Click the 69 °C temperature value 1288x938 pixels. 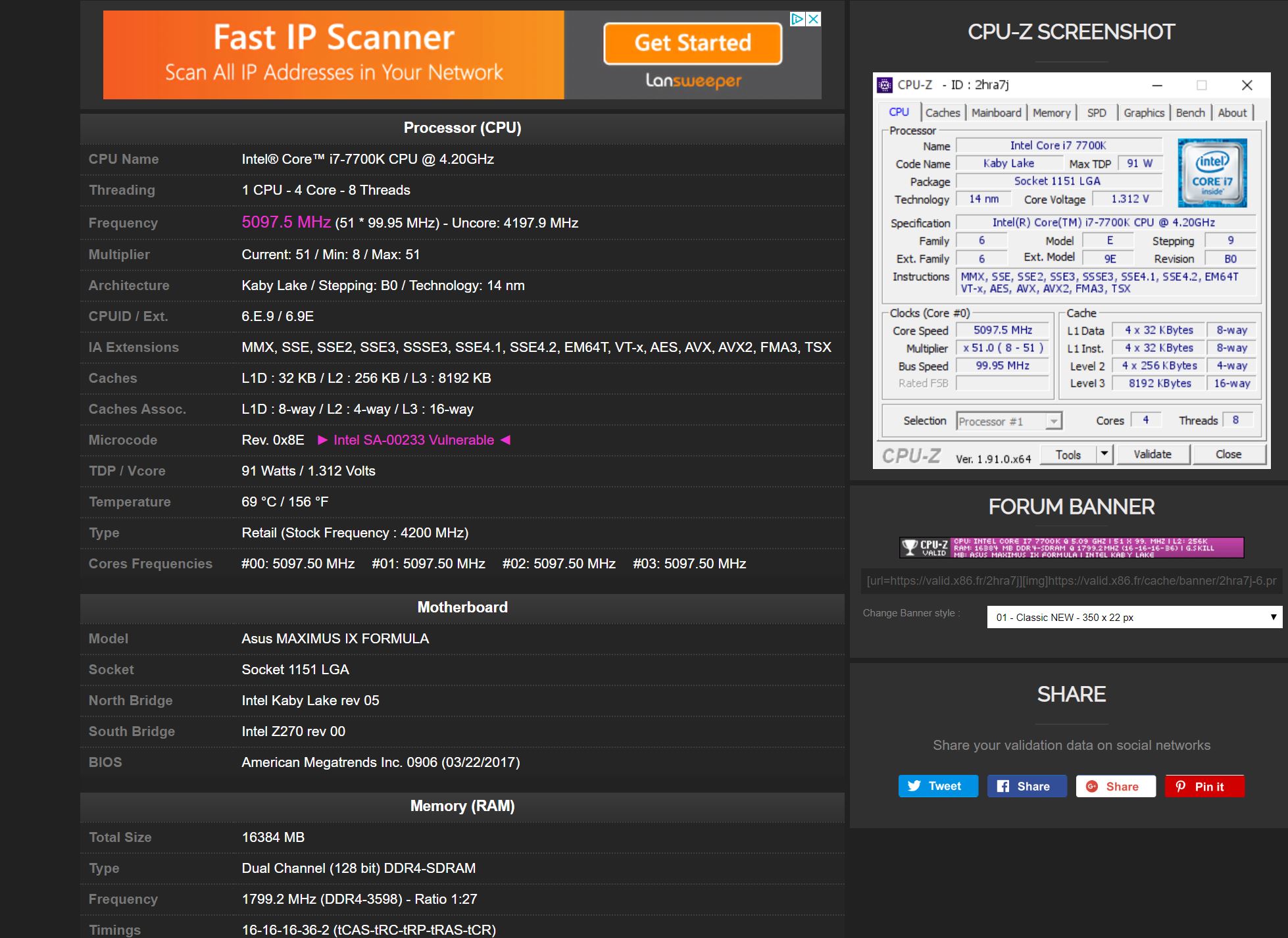coord(285,502)
